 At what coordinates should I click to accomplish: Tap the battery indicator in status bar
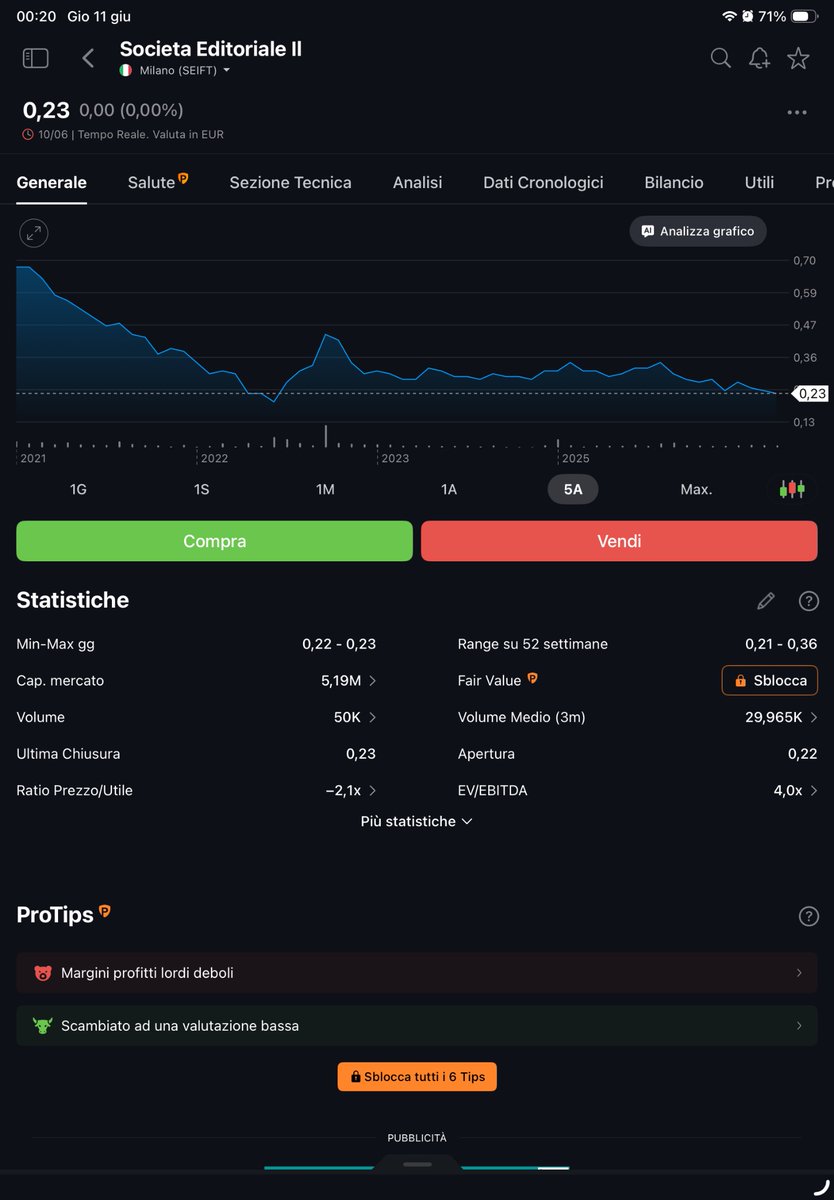tap(804, 17)
